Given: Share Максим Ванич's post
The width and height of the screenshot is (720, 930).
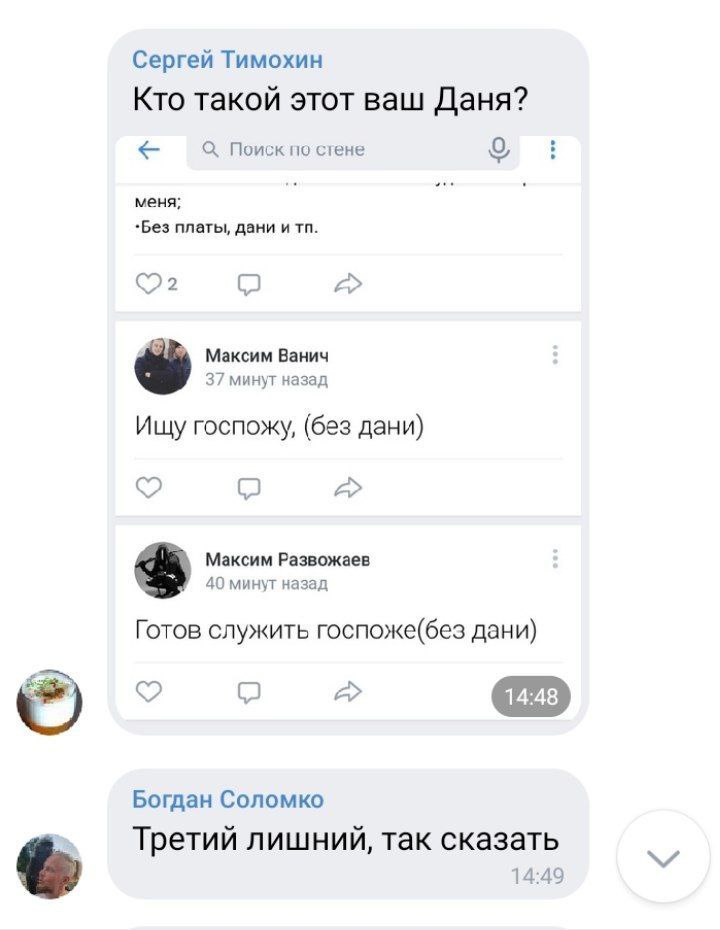Looking at the screenshot, I should 348,488.
